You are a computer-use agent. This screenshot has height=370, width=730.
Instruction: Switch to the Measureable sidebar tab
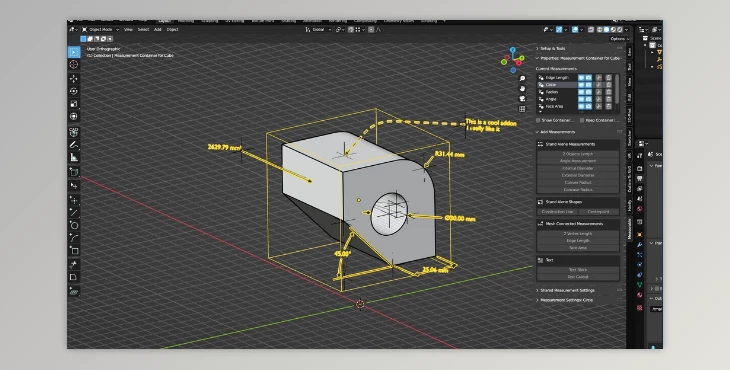pos(629,229)
